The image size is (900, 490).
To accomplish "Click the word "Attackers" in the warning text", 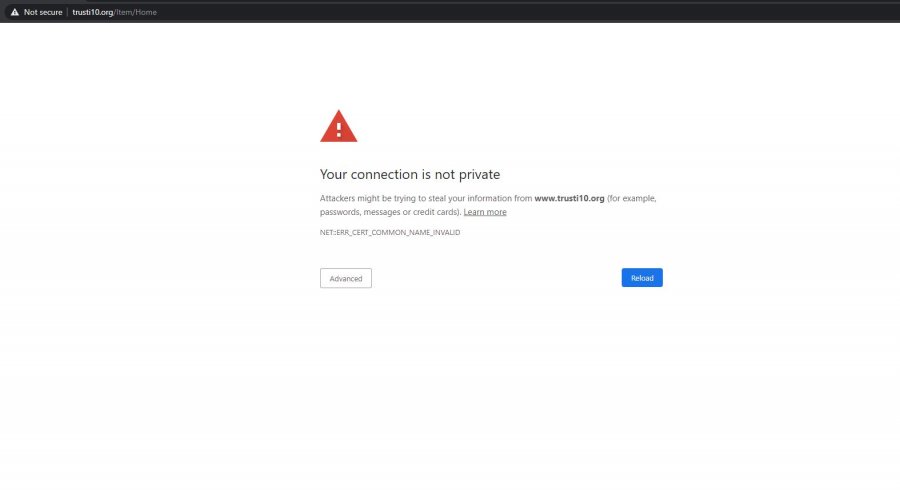I will tap(339, 198).
